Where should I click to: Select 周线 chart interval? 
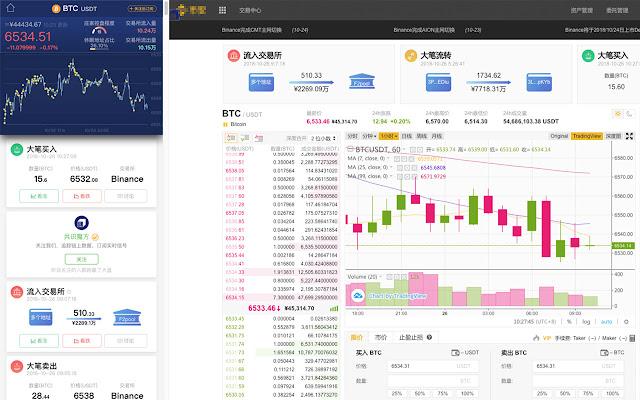[422, 136]
